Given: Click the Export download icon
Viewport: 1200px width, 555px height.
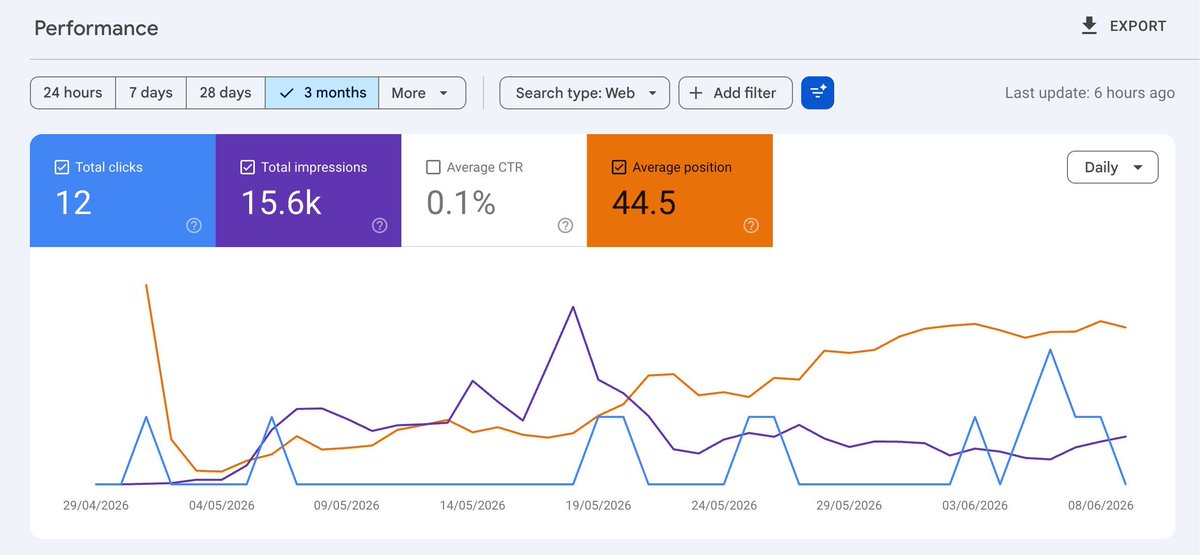Looking at the screenshot, I should pyautogui.click(x=1090, y=26).
